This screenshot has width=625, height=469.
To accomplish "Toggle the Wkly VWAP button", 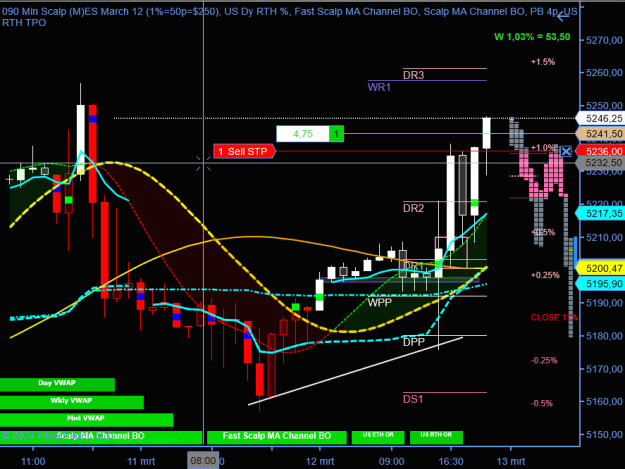I will [71, 402].
